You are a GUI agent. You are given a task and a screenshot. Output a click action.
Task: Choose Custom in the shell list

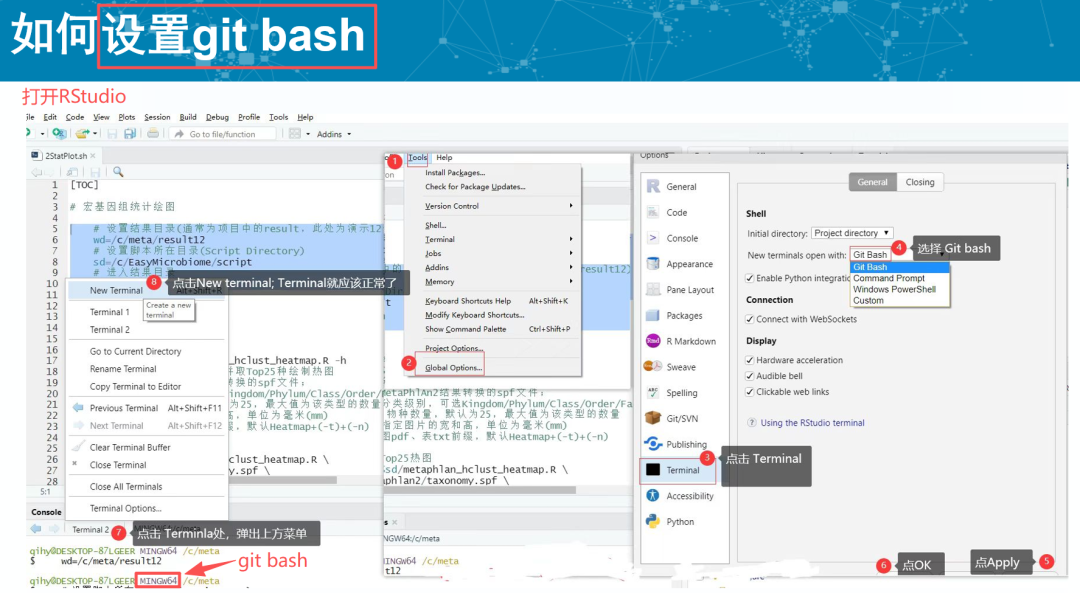coord(900,300)
